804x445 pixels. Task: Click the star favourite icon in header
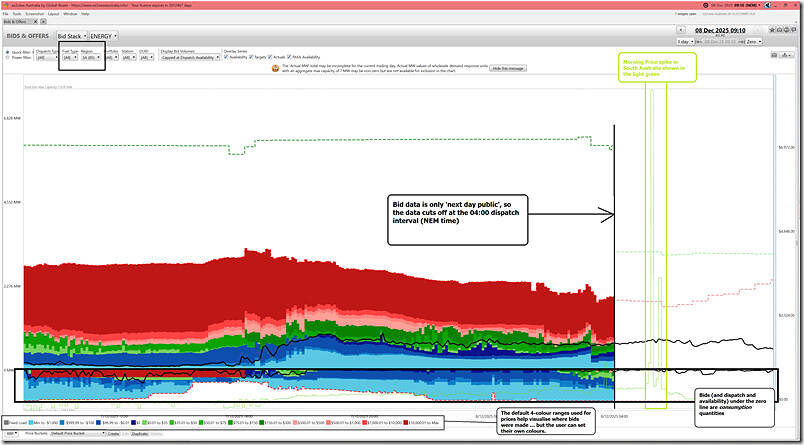(772, 30)
